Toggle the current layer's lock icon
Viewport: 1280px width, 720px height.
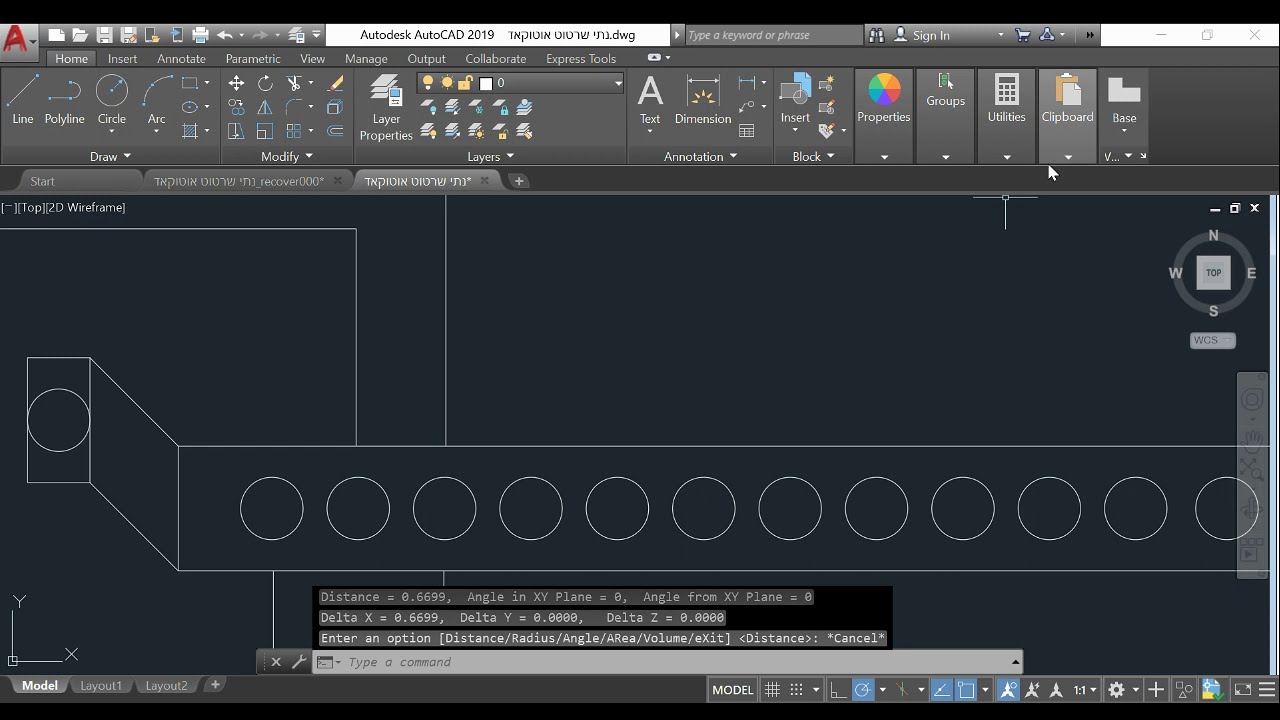tap(464, 83)
